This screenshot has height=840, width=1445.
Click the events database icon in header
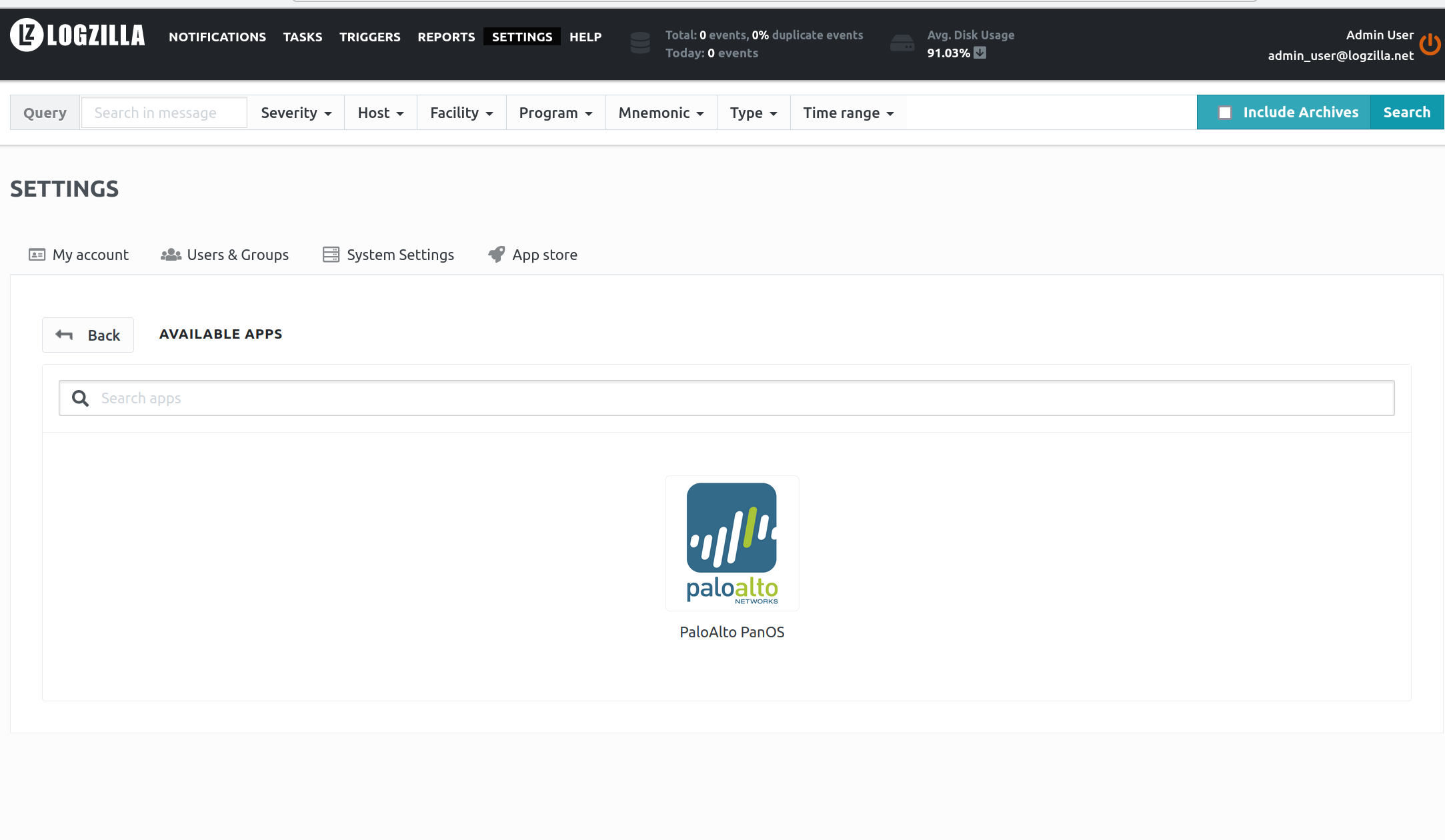click(x=639, y=43)
